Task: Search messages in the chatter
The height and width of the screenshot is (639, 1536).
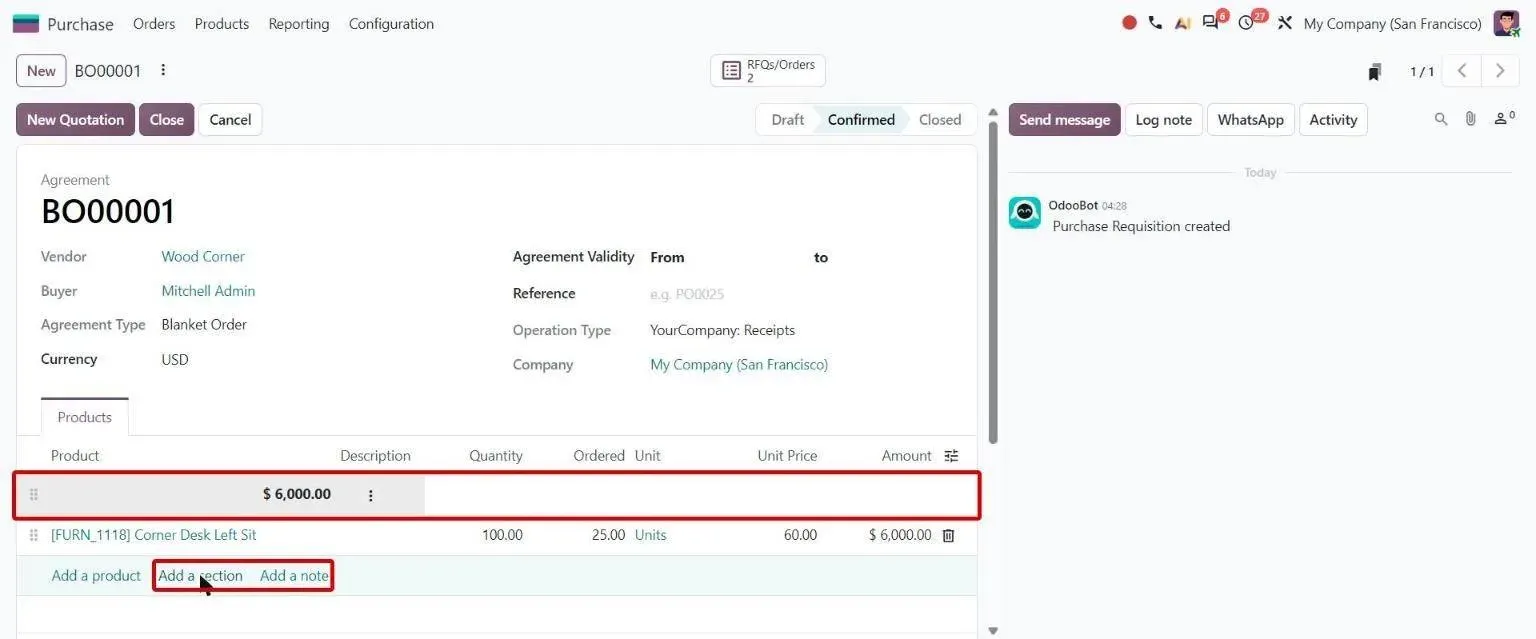Action: [1441, 119]
